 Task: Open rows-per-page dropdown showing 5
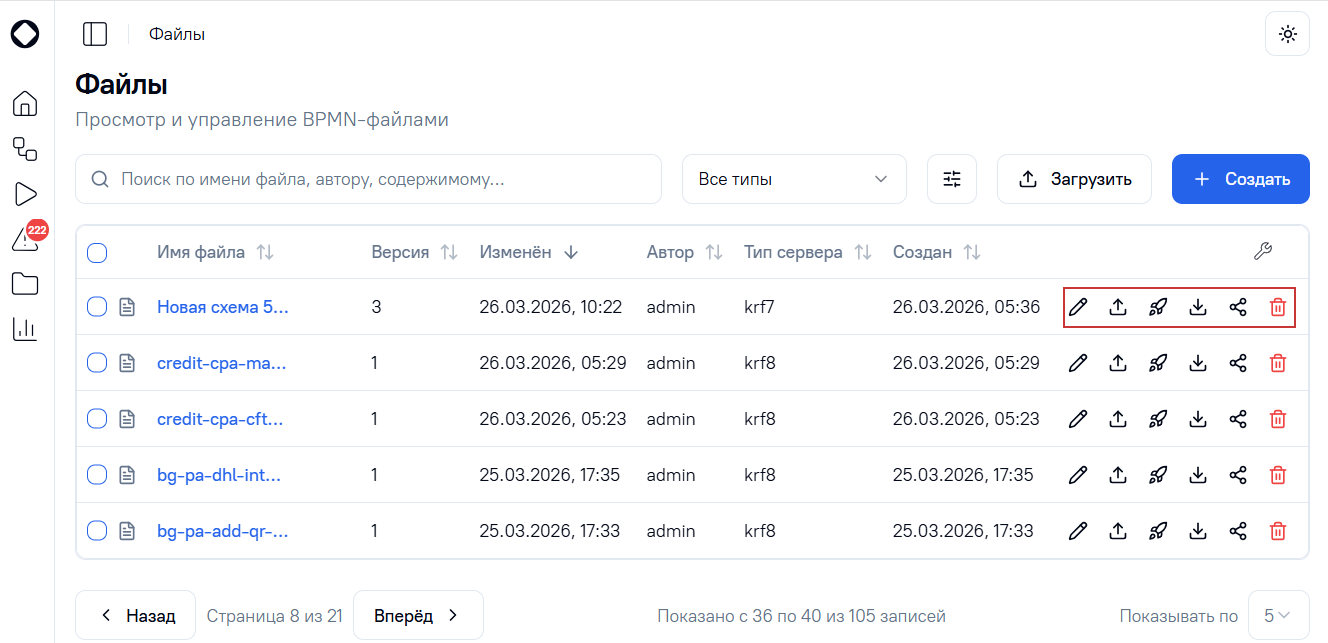(1278, 616)
